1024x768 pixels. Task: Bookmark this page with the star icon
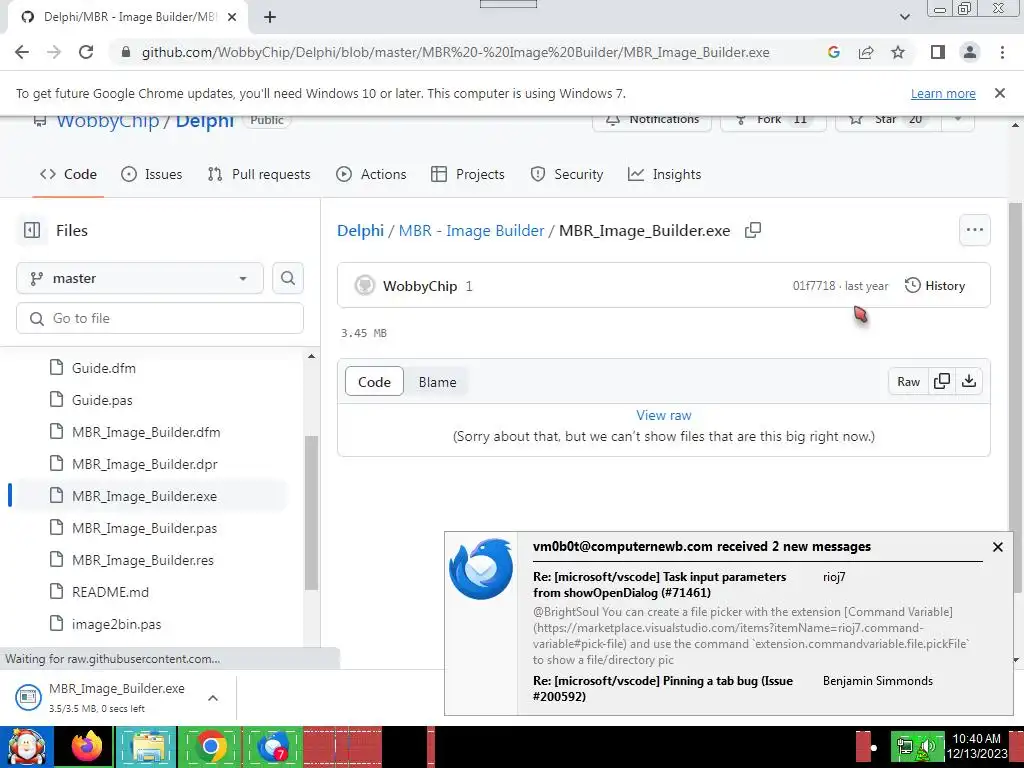898,52
